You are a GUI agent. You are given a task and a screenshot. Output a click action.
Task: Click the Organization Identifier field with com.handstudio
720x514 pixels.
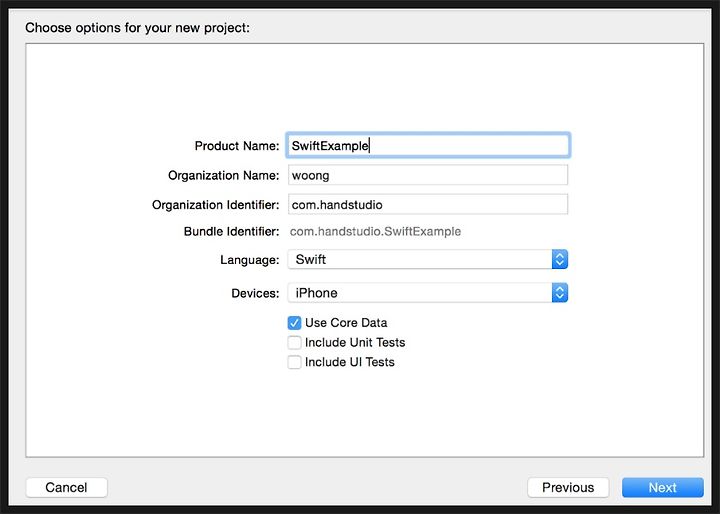click(x=428, y=204)
